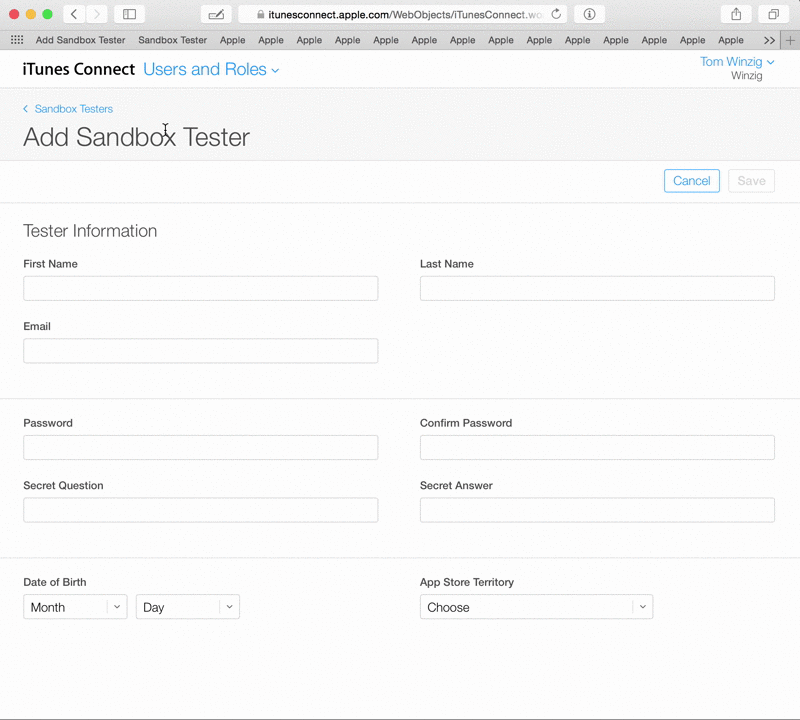Image resolution: width=800 pixels, height=720 pixels.
Task: Focus the Password field
Action: [x=201, y=448]
